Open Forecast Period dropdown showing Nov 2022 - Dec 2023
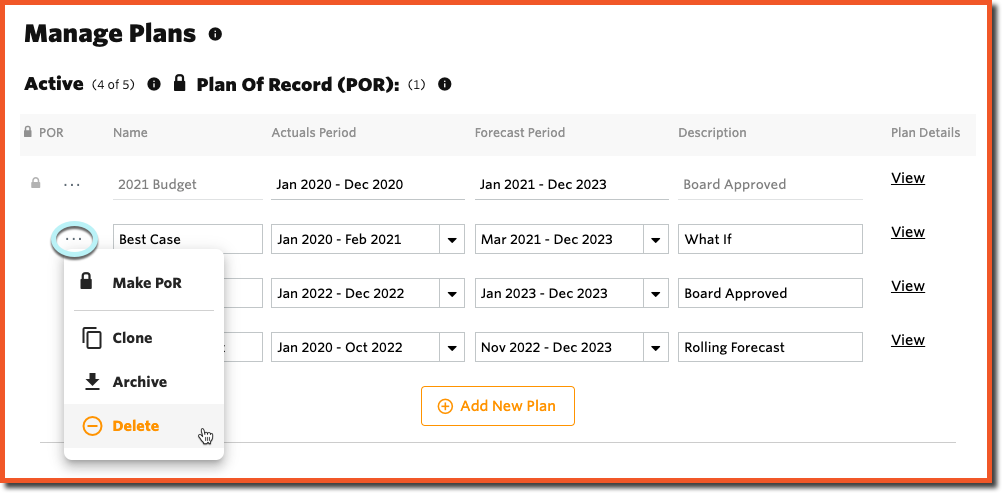This screenshot has width=1002, height=493. point(655,347)
